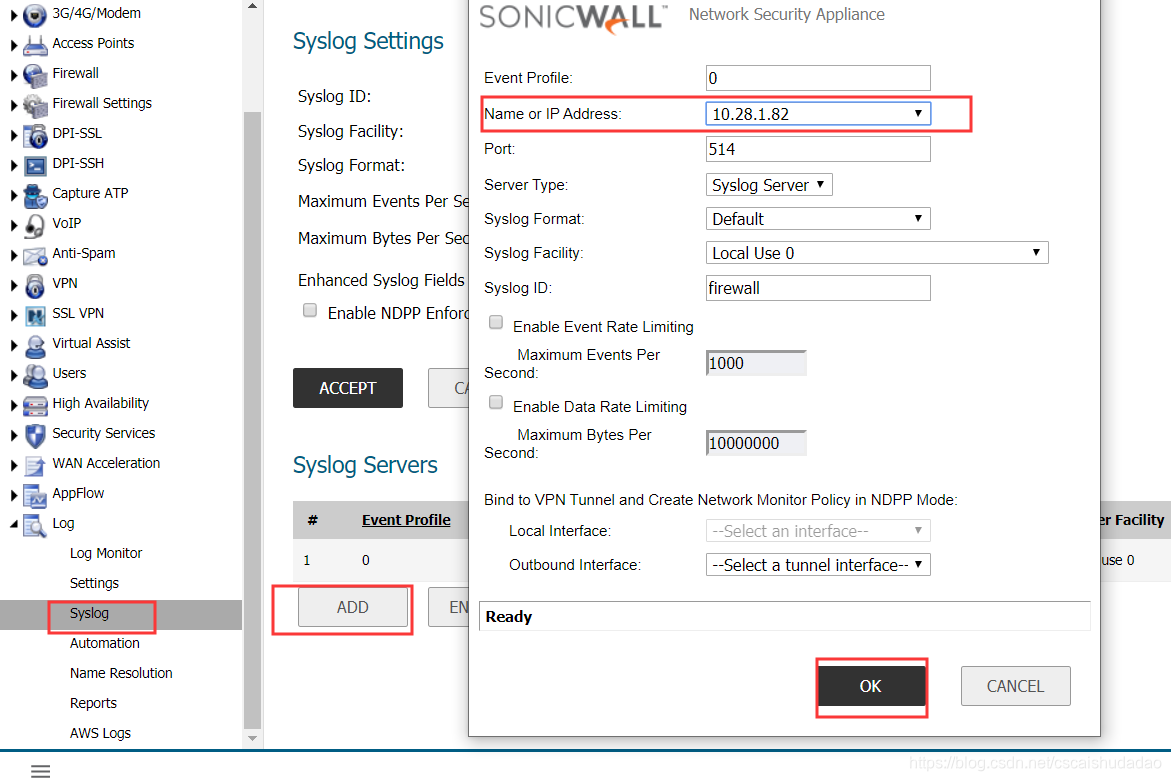Click the VoIP headset icon
This screenshot has height=781, width=1171.
pos(34,225)
